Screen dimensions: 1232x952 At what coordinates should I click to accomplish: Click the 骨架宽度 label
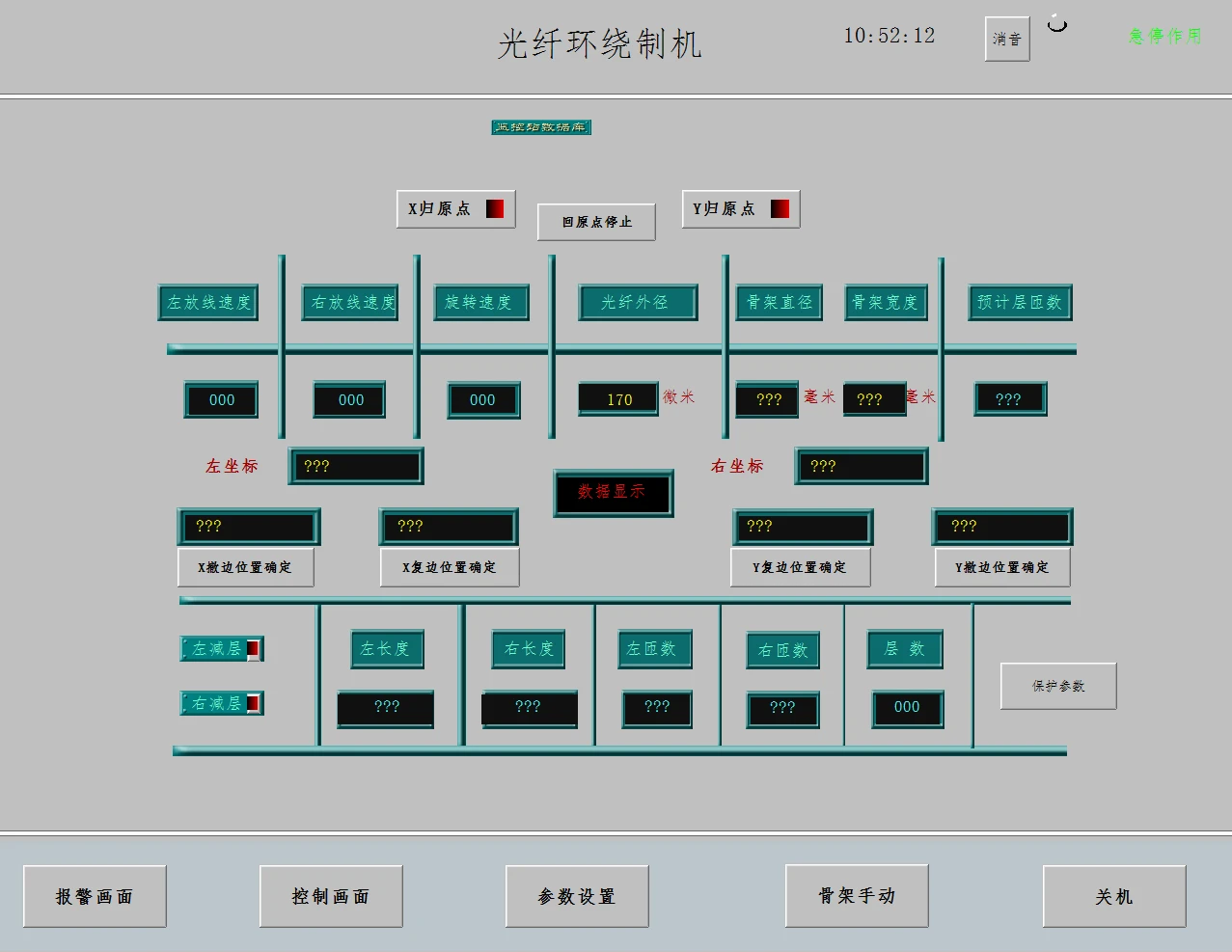click(x=887, y=303)
